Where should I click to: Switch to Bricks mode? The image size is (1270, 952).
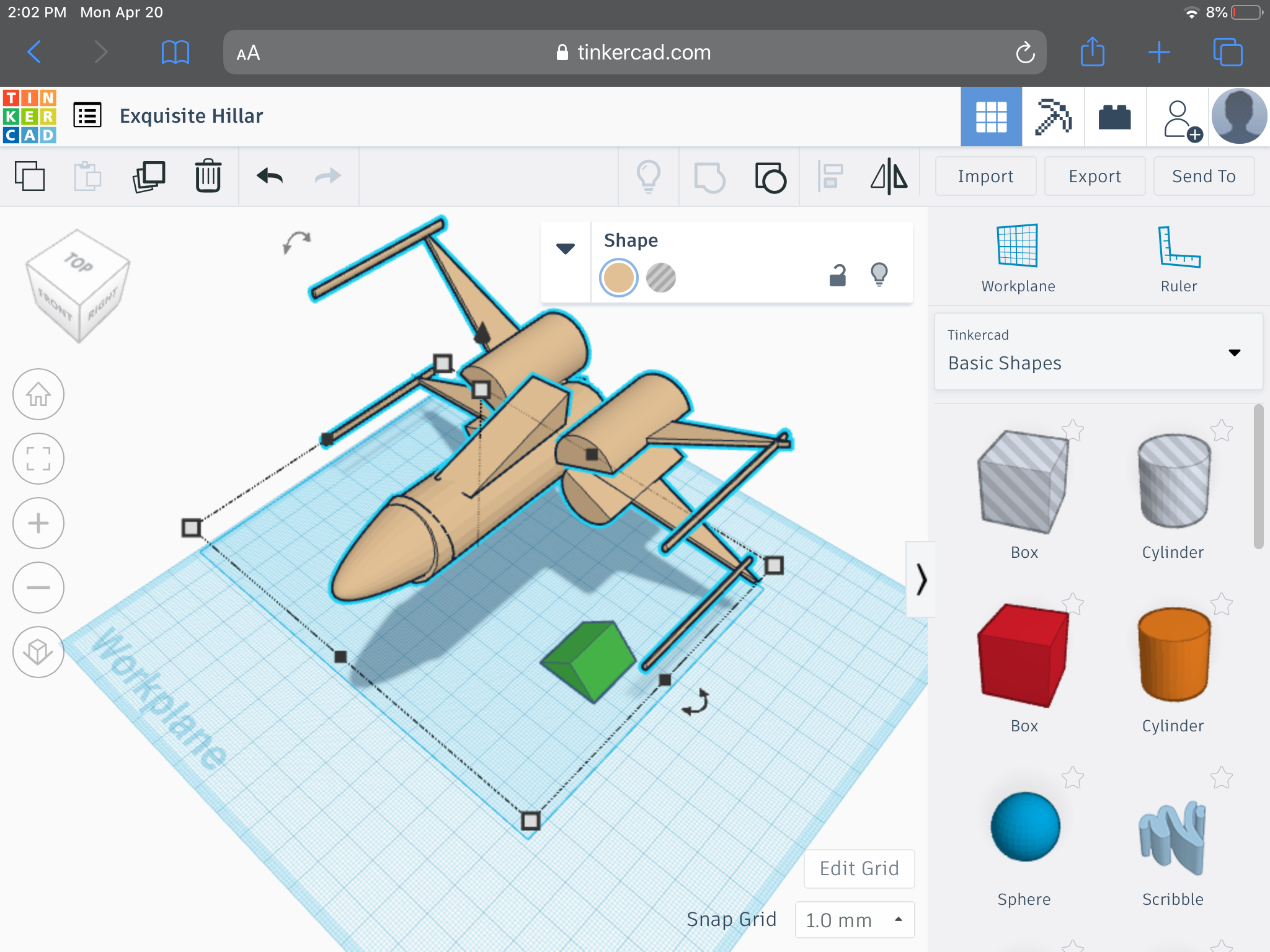click(x=1115, y=117)
